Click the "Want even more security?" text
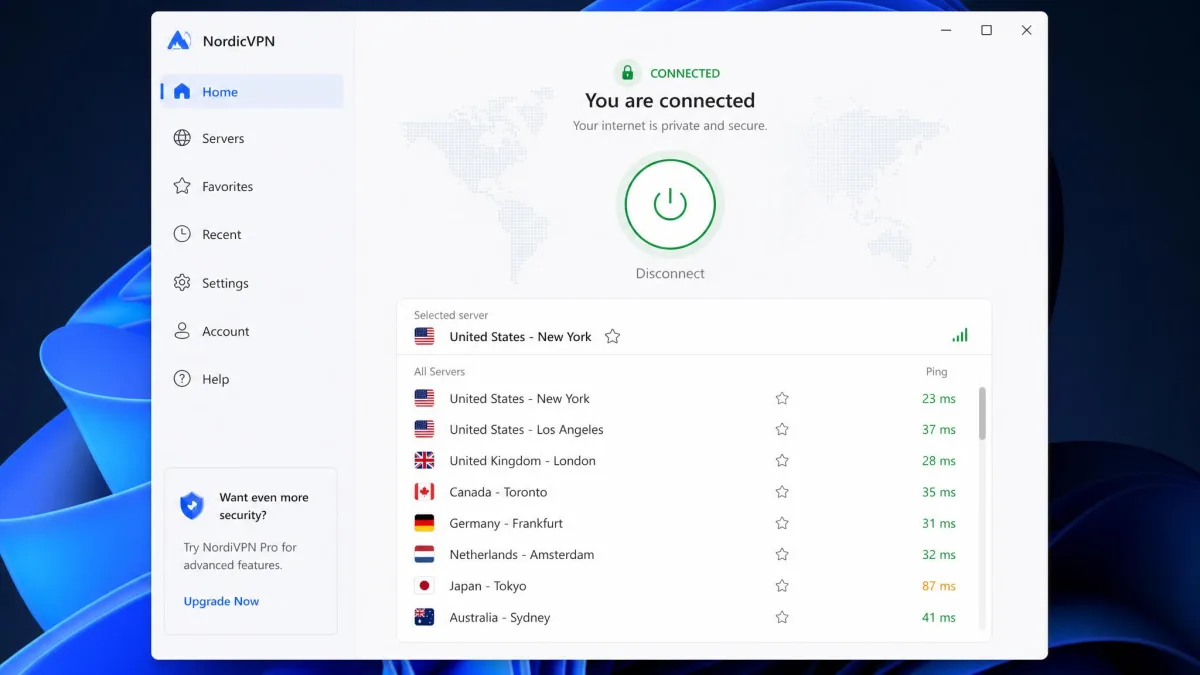Viewport: 1200px width, 675px height. (x=264, y=506)
